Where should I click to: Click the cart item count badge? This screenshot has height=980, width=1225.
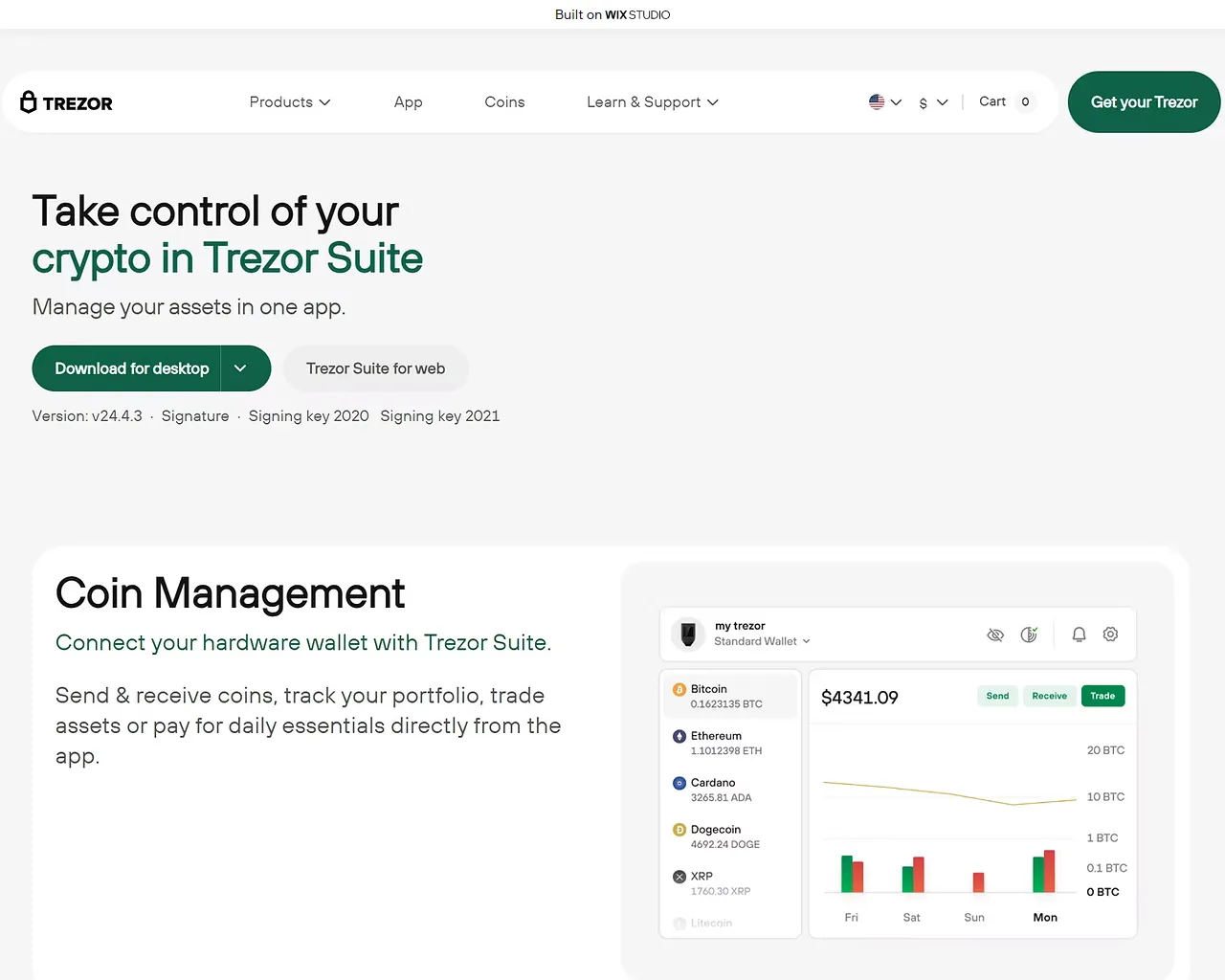tap(1025, 101)
